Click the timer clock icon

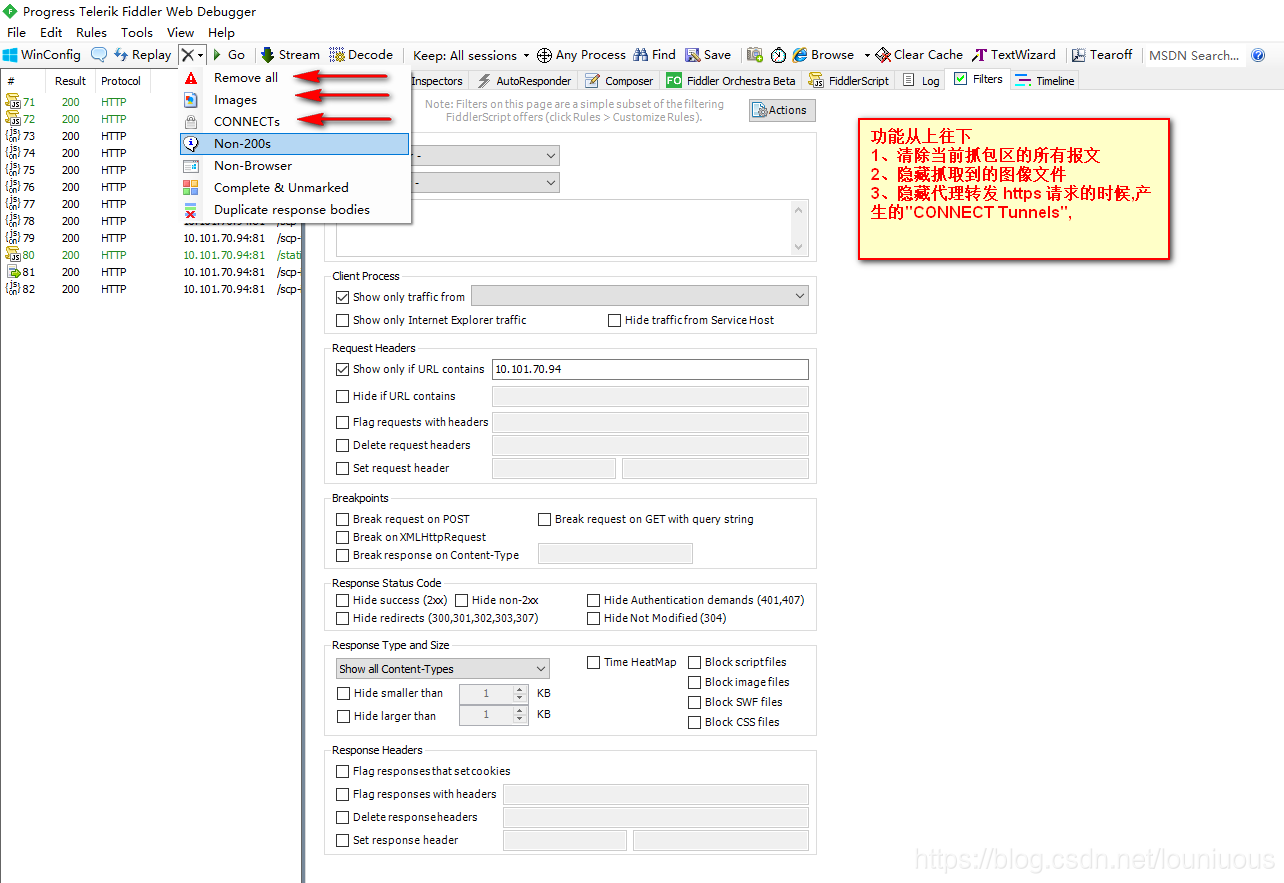click(778, 55)
